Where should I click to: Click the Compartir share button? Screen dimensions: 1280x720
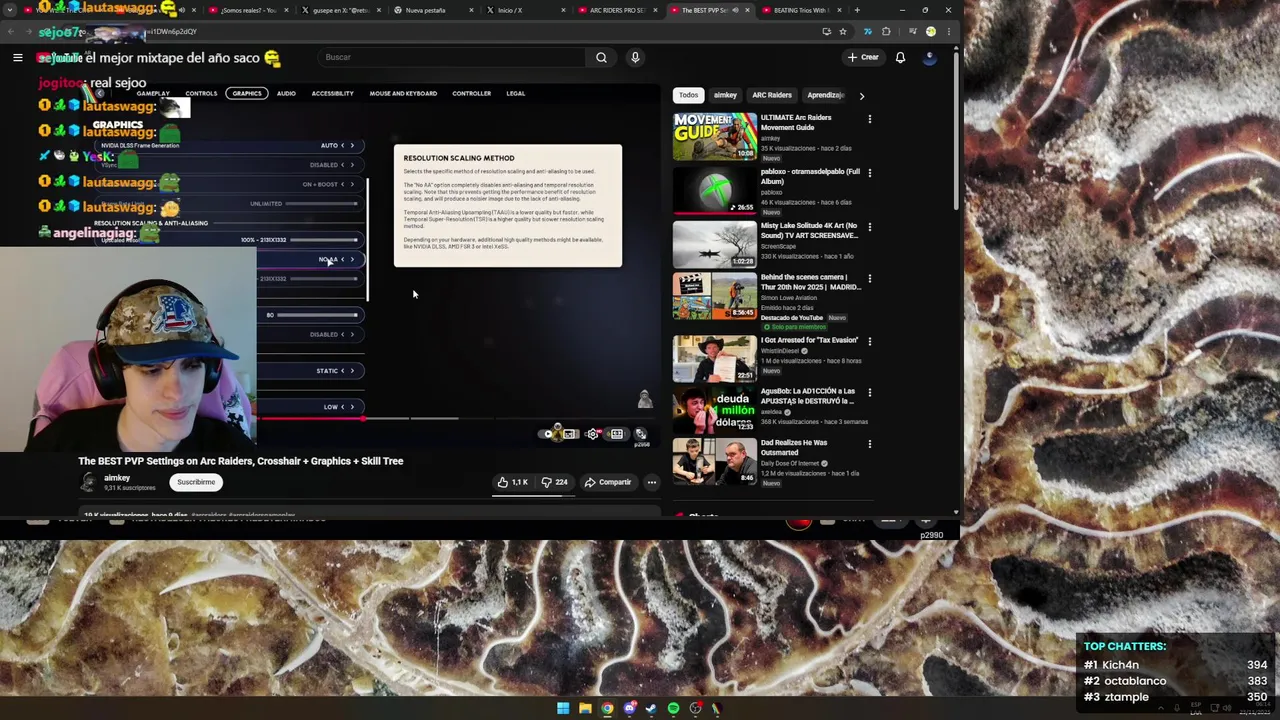click(608, 482)
